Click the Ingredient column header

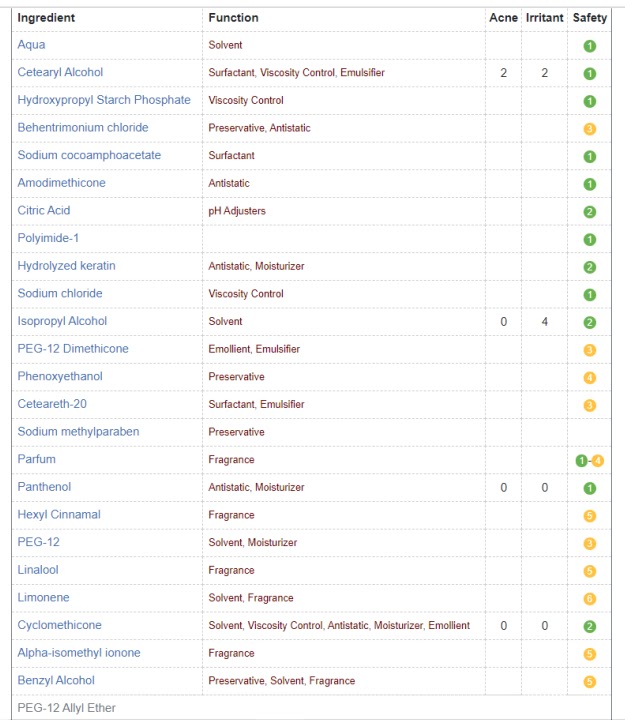tap(46, 18)
